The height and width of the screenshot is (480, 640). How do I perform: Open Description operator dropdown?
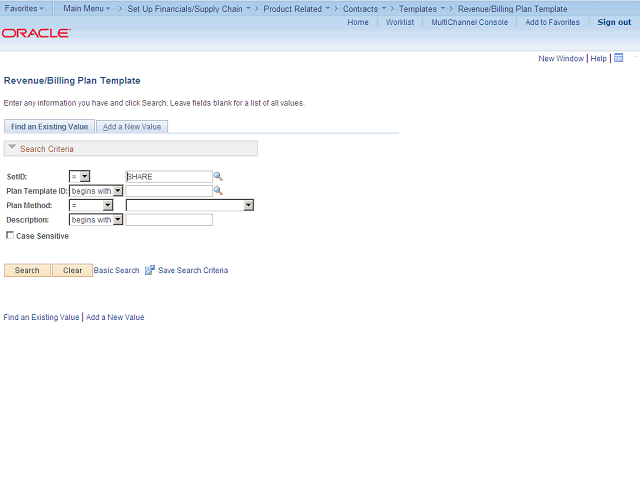96,220
